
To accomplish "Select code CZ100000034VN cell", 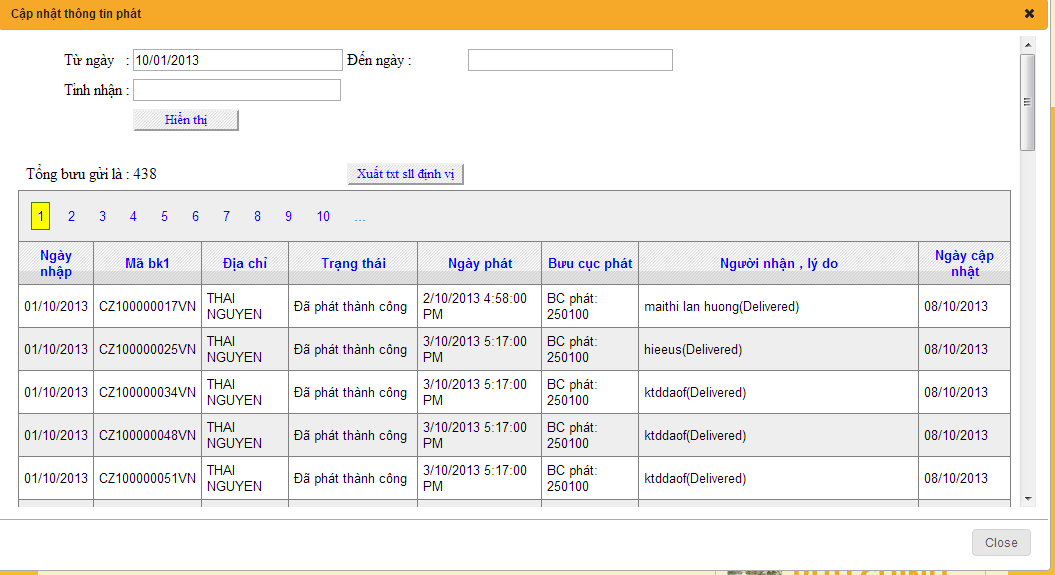I will pos(147,392).
